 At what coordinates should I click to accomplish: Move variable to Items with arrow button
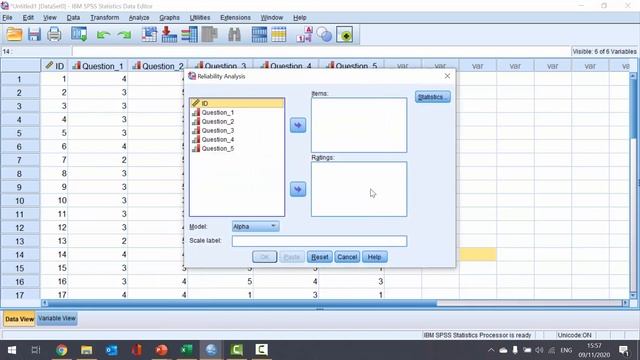(x=298, y=125)
